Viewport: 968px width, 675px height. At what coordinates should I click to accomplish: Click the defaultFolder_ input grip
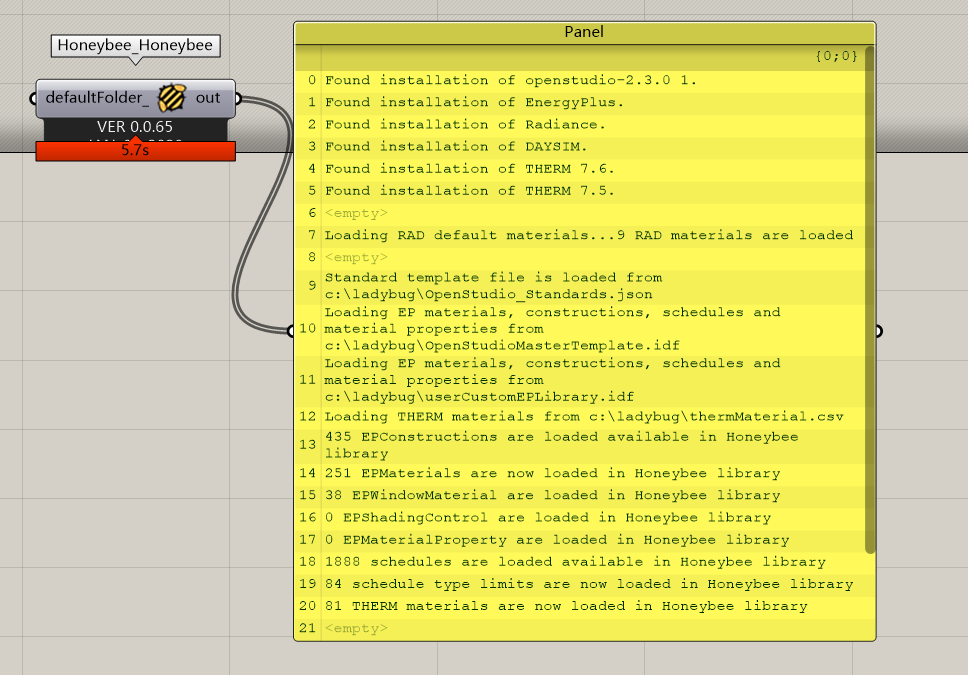point(33,98)
